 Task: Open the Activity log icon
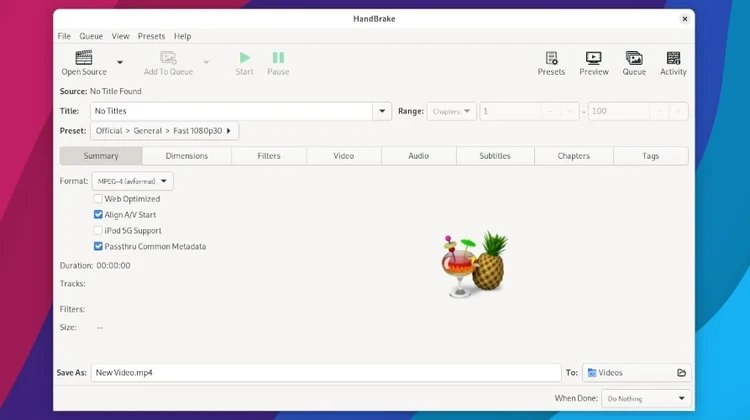coord(673,58)
